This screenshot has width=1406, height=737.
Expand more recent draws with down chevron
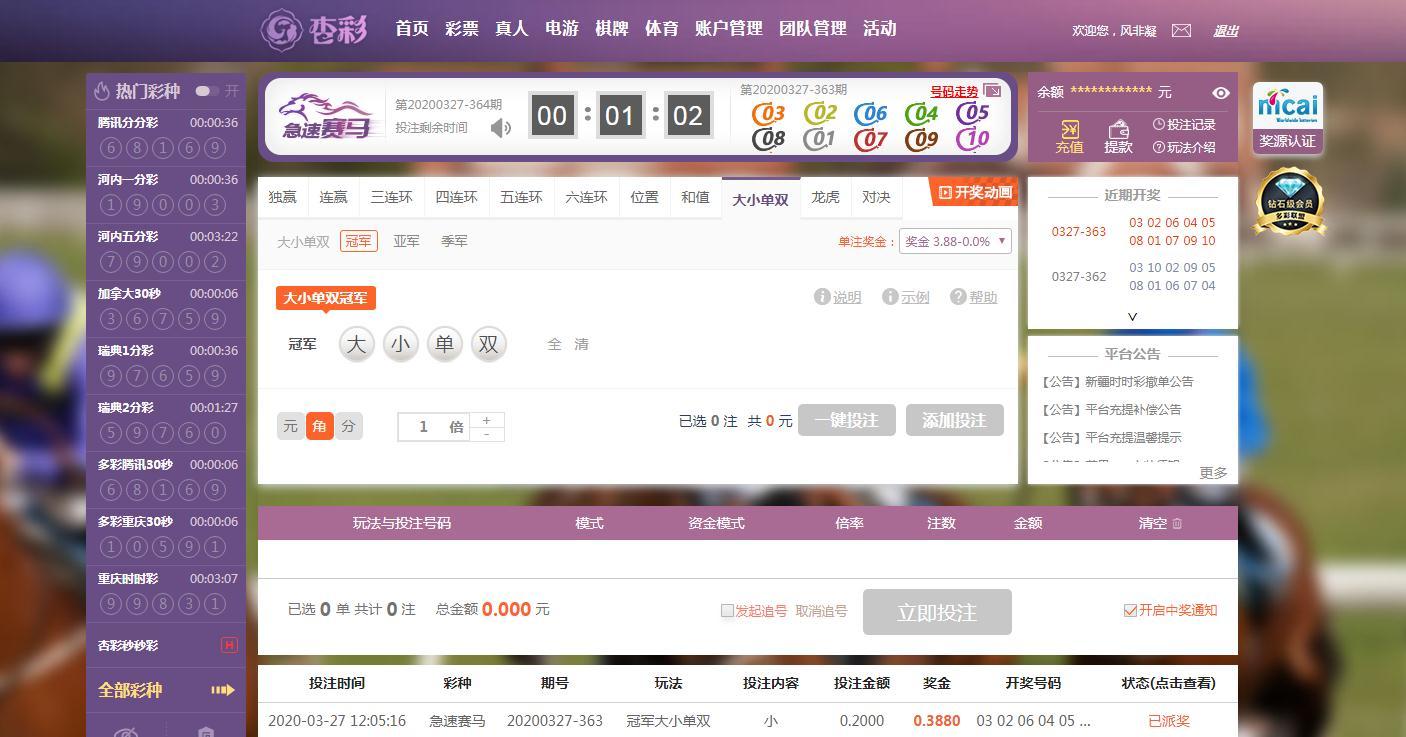1132,316
